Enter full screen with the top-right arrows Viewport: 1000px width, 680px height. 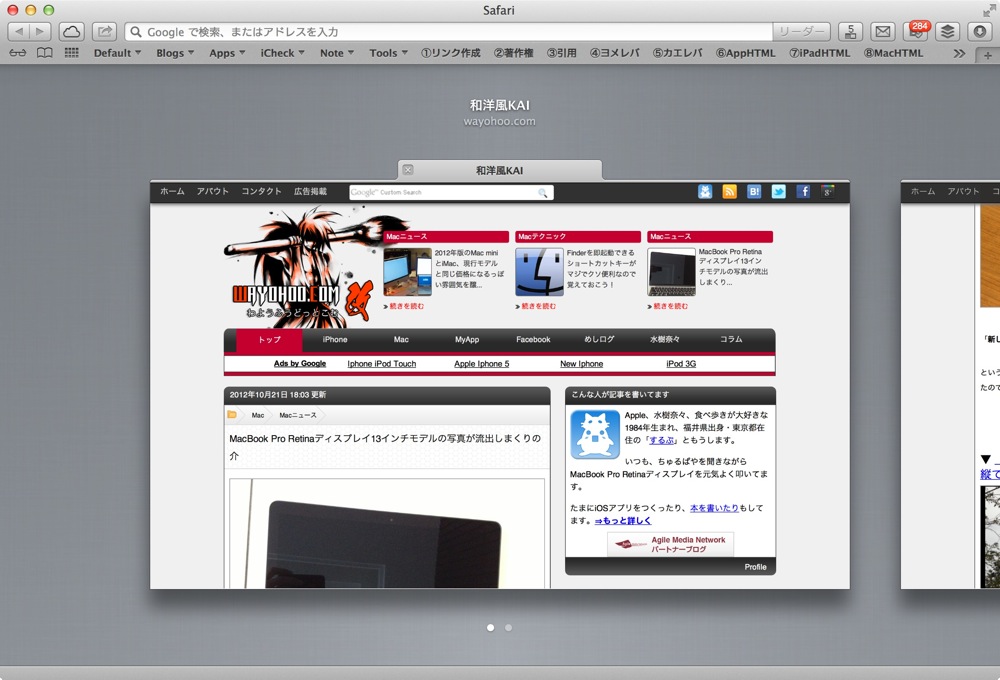click(989, 10)
